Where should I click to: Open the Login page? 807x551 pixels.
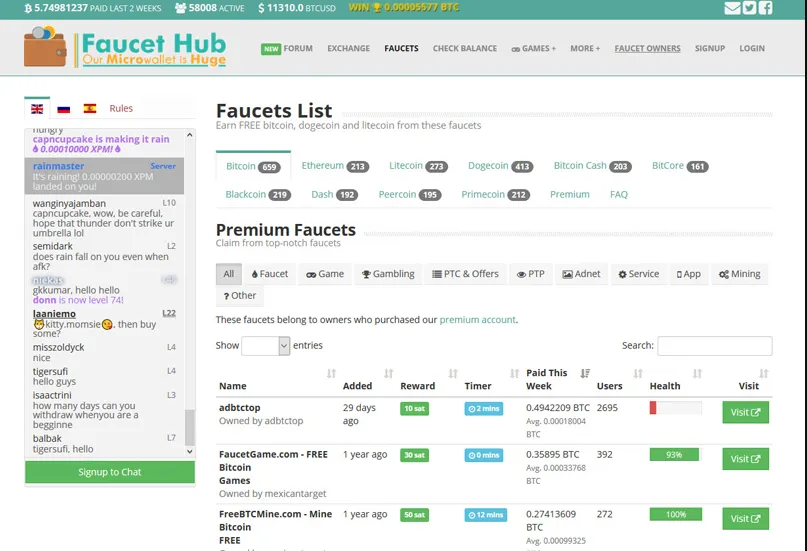pos(752,48)
